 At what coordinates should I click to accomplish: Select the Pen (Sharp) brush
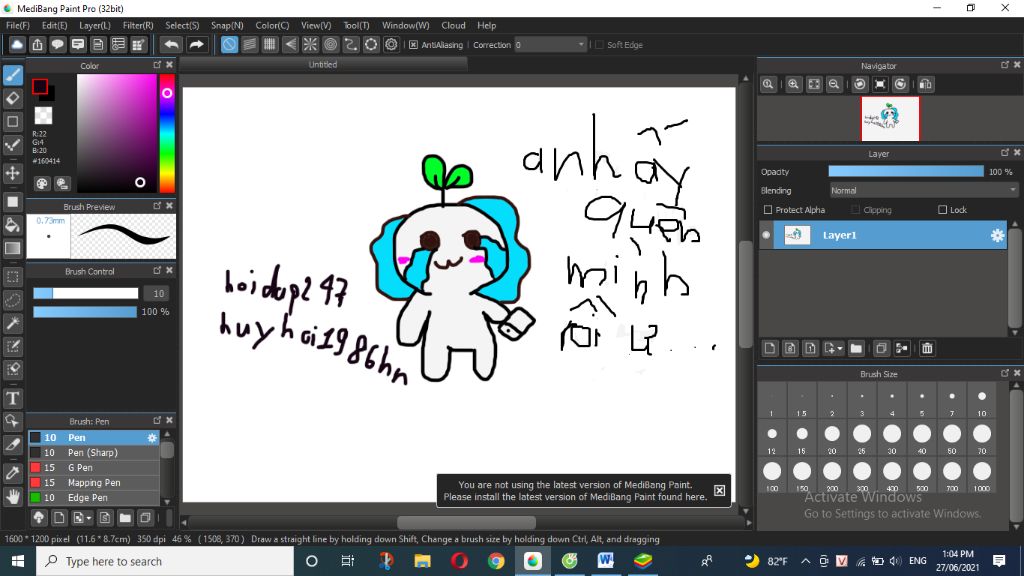click(x=93, y=453)
